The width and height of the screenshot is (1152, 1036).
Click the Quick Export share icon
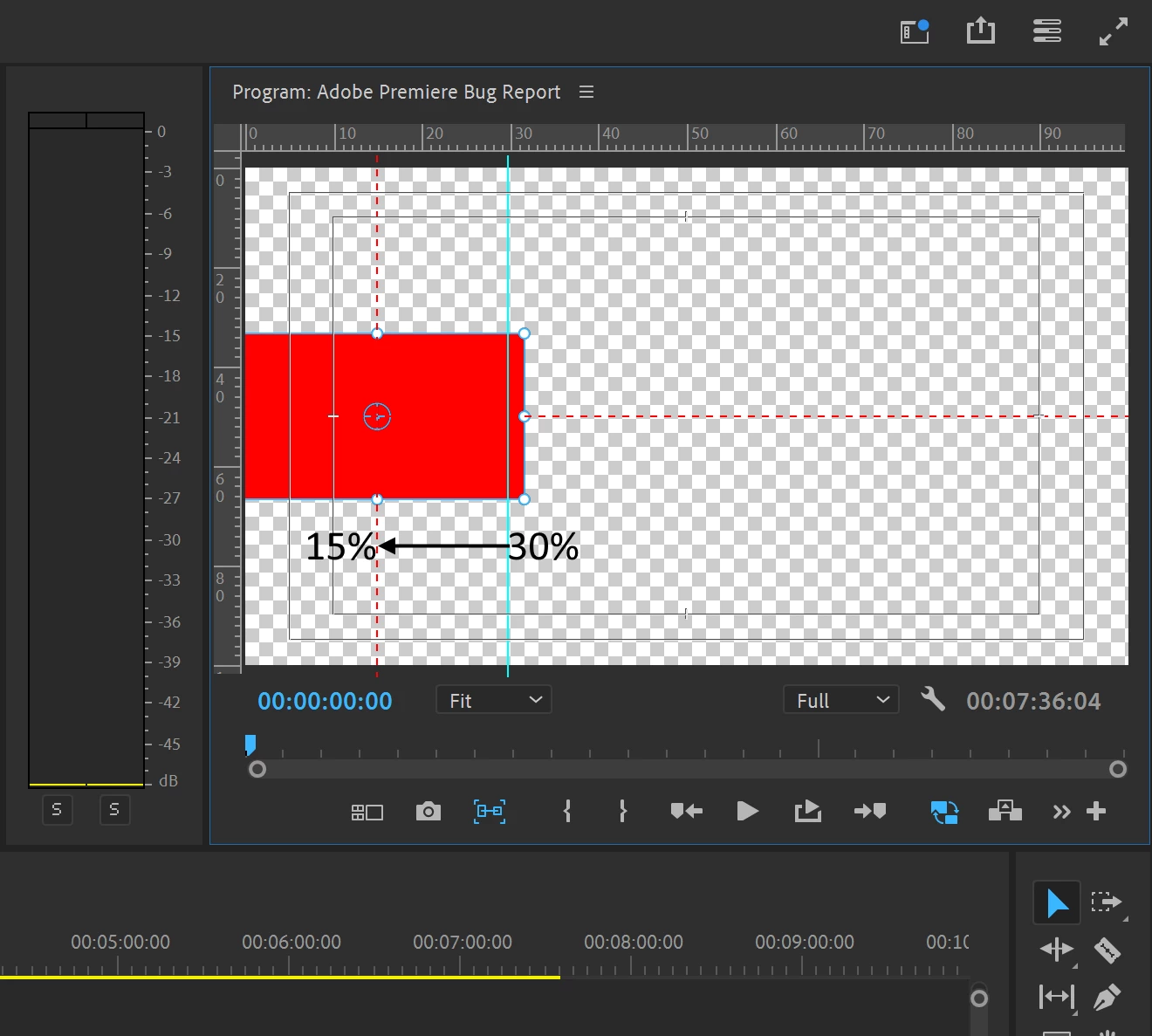(981, 31)
